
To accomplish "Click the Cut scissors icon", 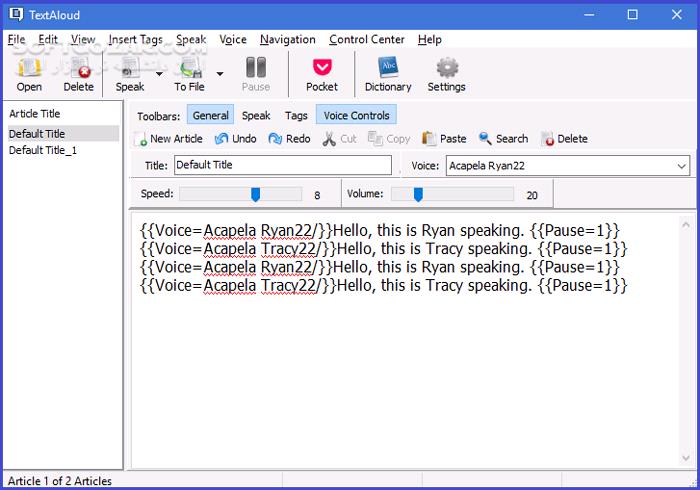I will point(329,139).
